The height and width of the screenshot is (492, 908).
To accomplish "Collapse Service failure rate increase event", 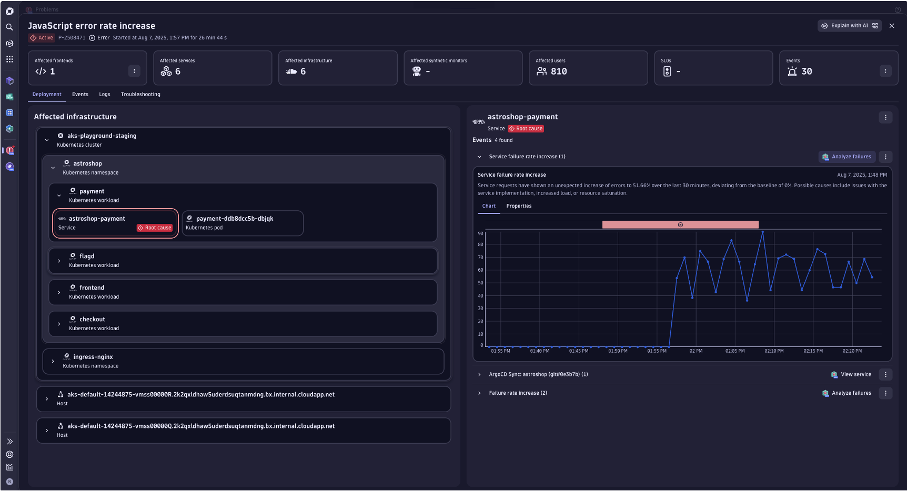I will coord(479,157).
